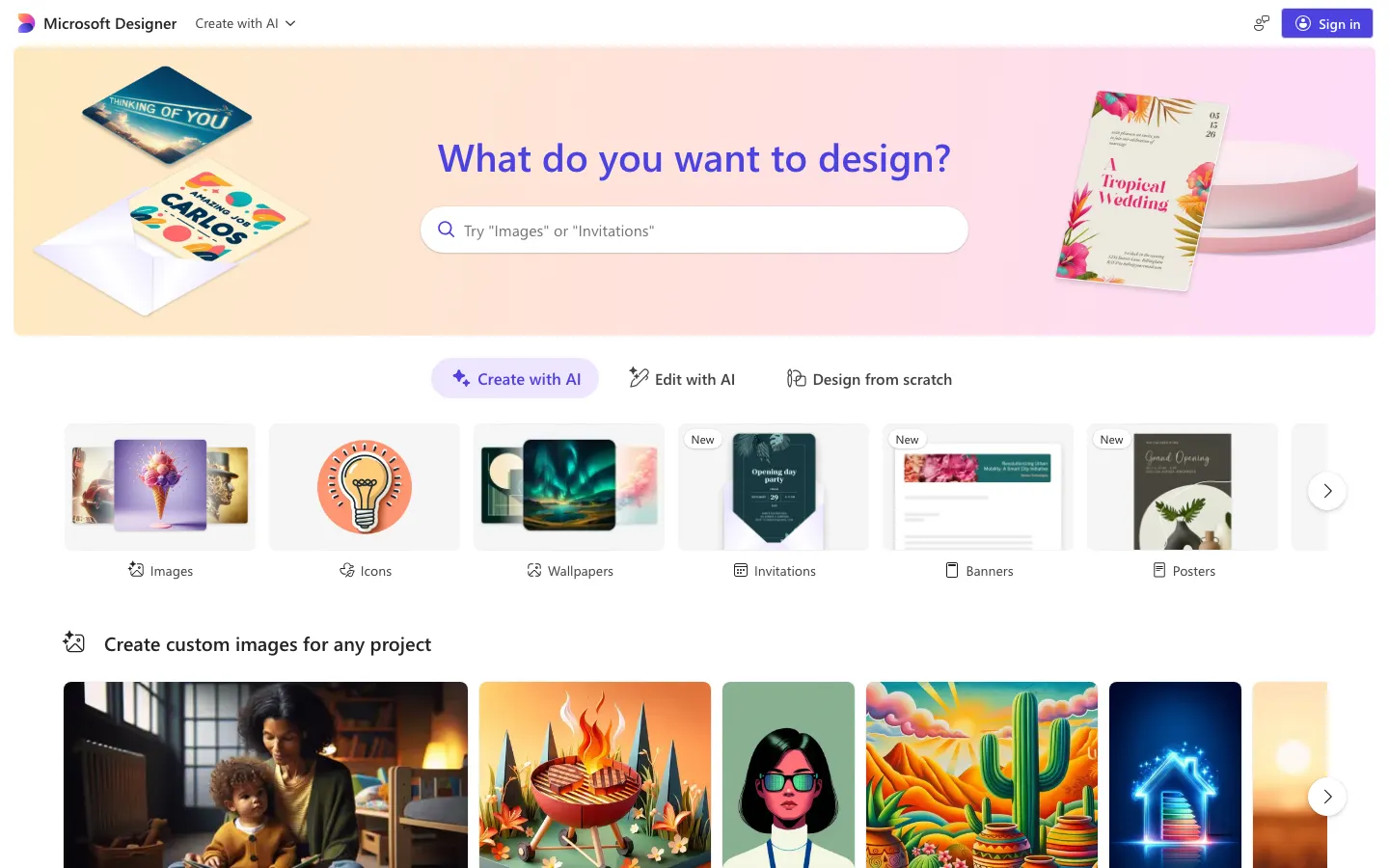The image size is (1389, 868).
Task: Open the Icons category label
Action: pyautogui.click(x=365, y=571)
